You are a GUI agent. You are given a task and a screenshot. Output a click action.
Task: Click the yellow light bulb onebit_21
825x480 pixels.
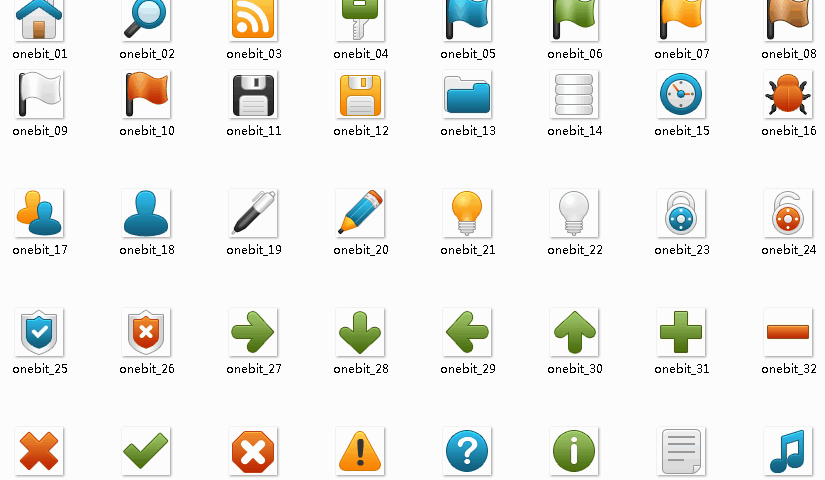tap(467, 213)
